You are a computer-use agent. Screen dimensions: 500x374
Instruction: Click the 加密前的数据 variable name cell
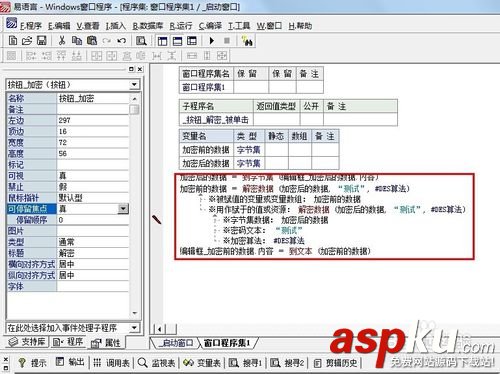point(206,150)
